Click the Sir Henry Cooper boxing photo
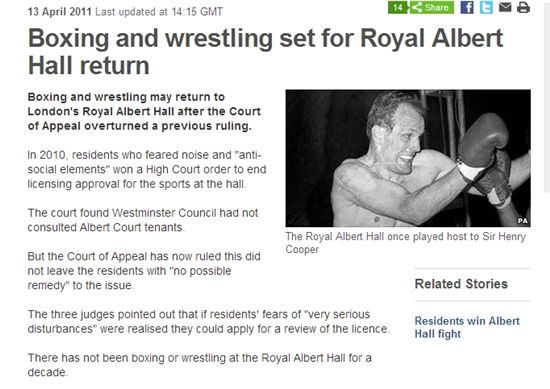This screenshot has height=389, width=550. [408, 158]
